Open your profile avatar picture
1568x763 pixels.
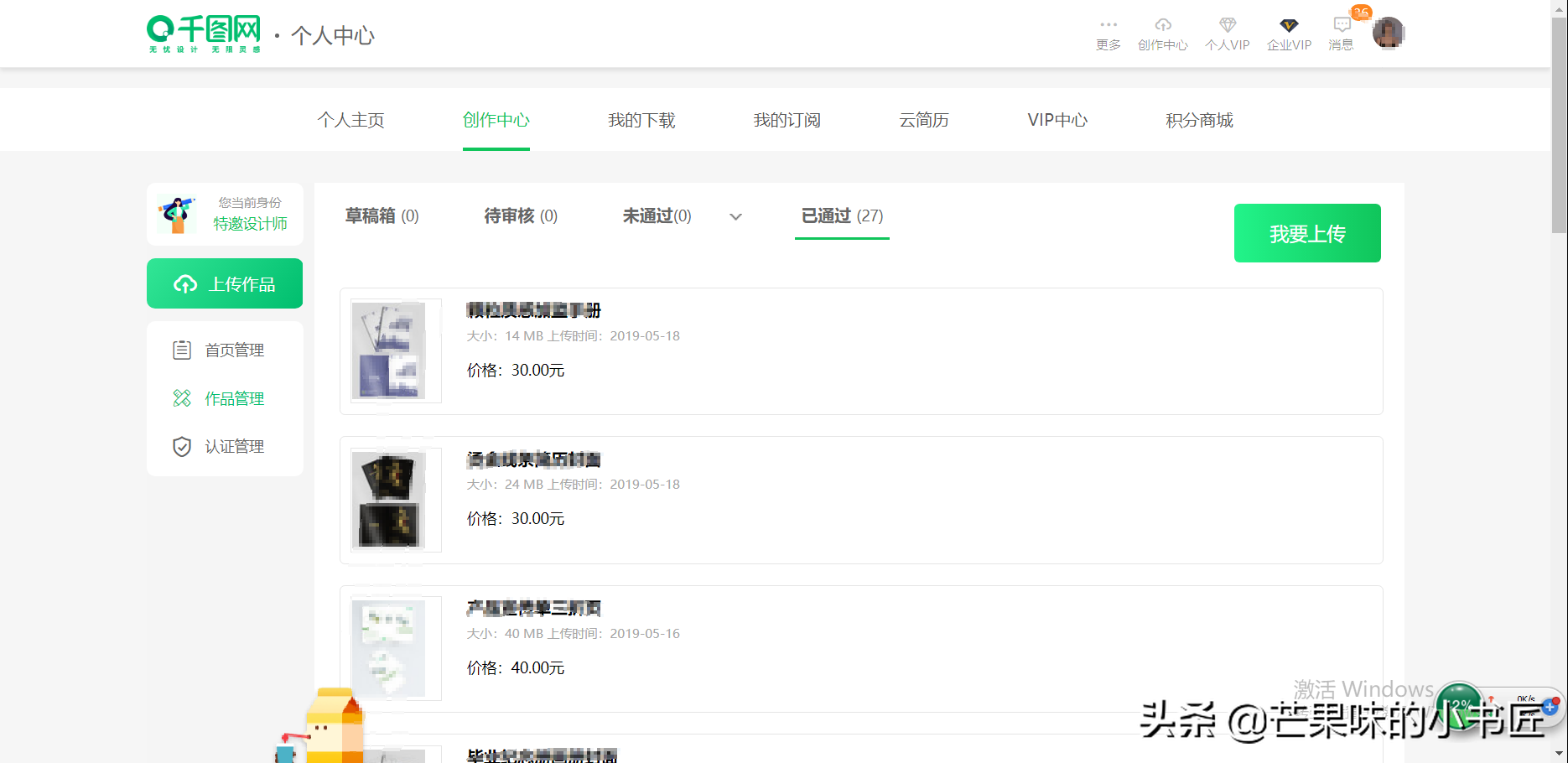[x=1389, y=34]
